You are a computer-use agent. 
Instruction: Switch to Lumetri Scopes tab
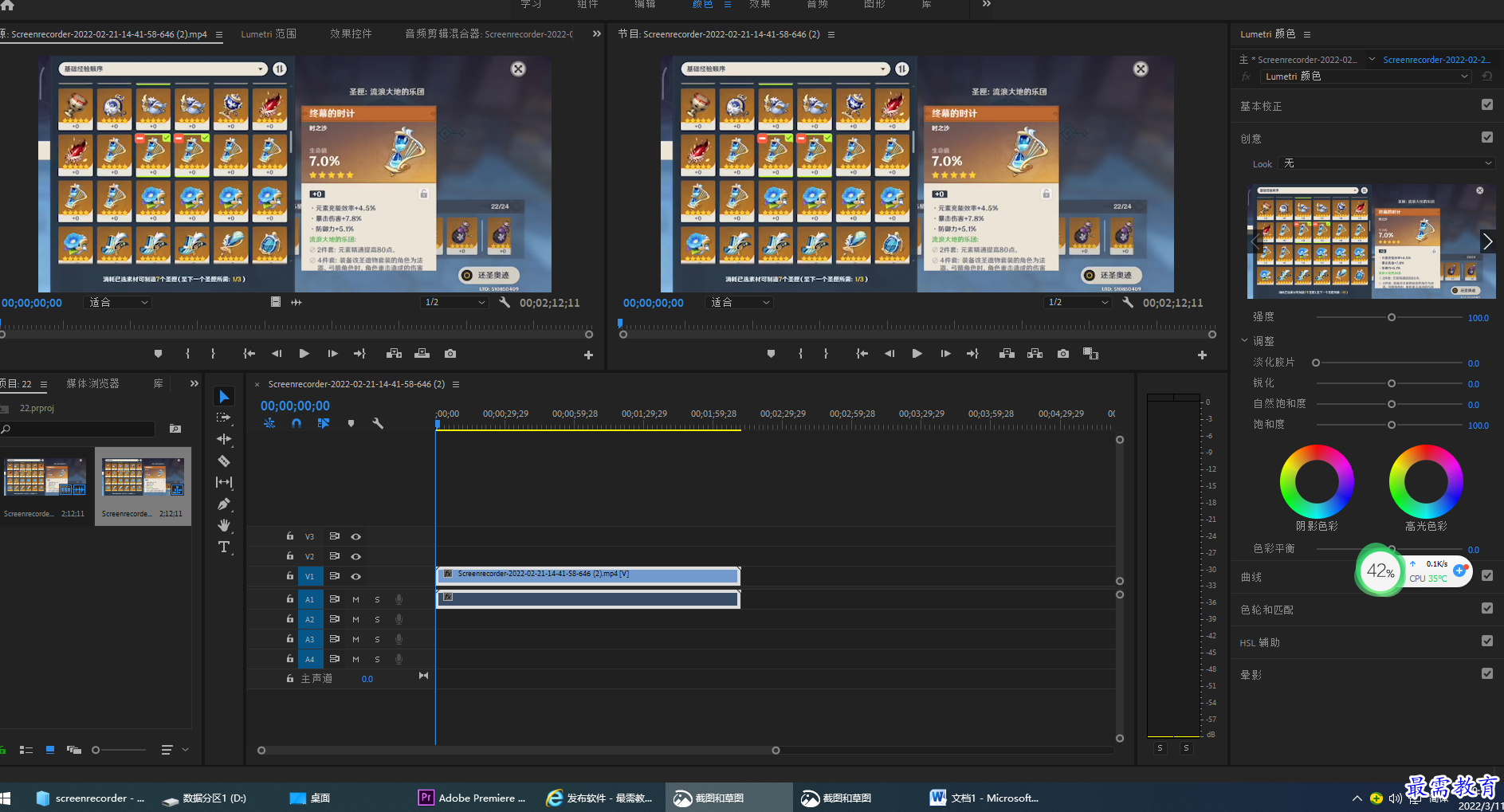pyautogui.click(x=269, y=33)
